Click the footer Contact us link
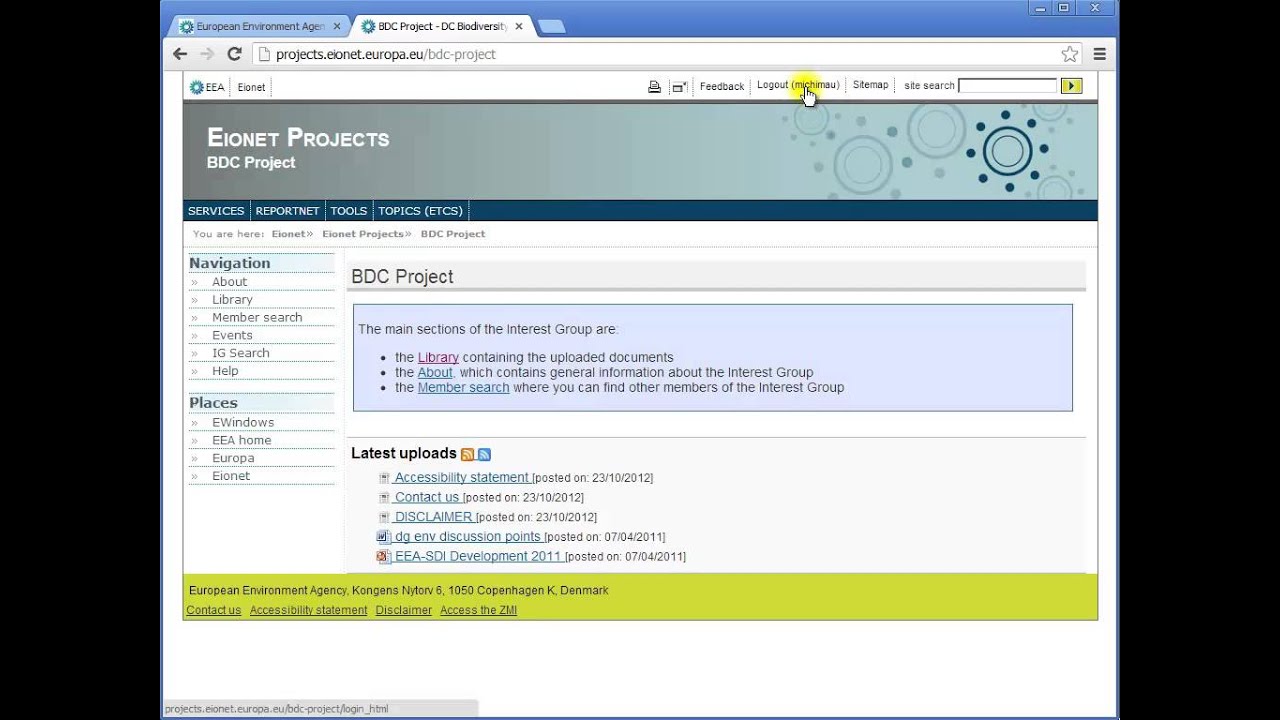 pos(213,610)
